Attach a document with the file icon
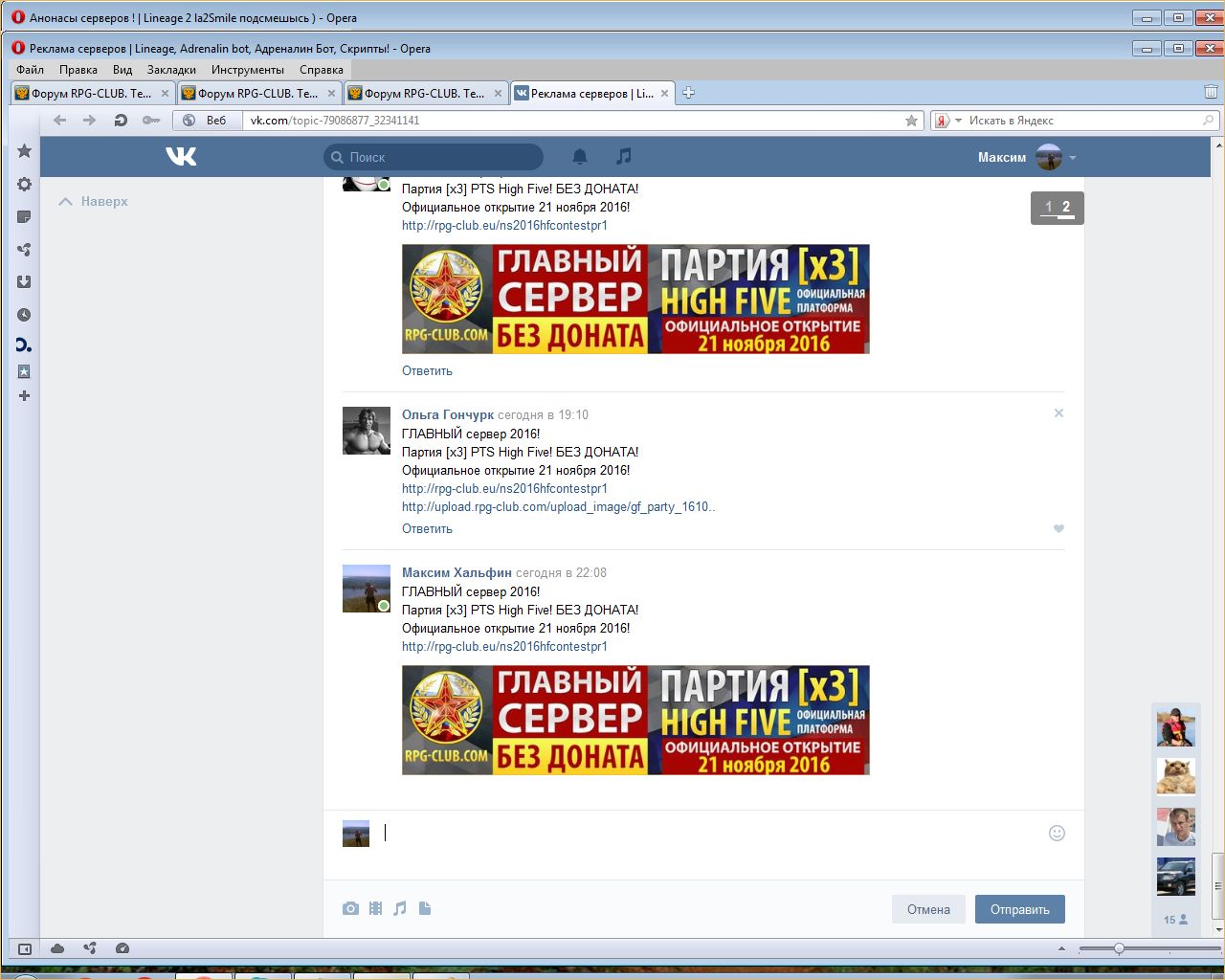This screenshot has width=1225, height=980. 425,908
